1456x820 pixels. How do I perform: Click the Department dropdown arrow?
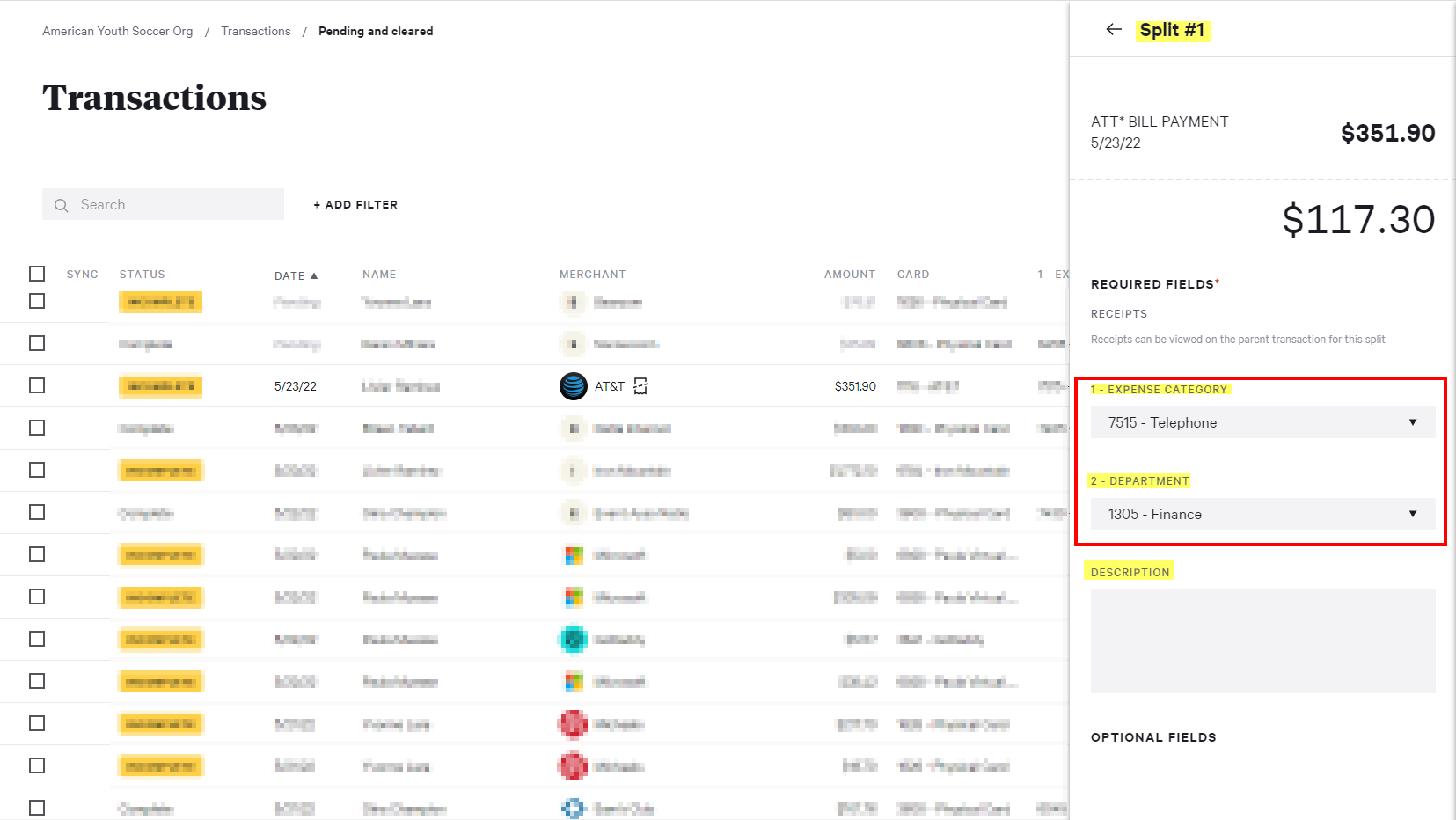(1412, 514)
